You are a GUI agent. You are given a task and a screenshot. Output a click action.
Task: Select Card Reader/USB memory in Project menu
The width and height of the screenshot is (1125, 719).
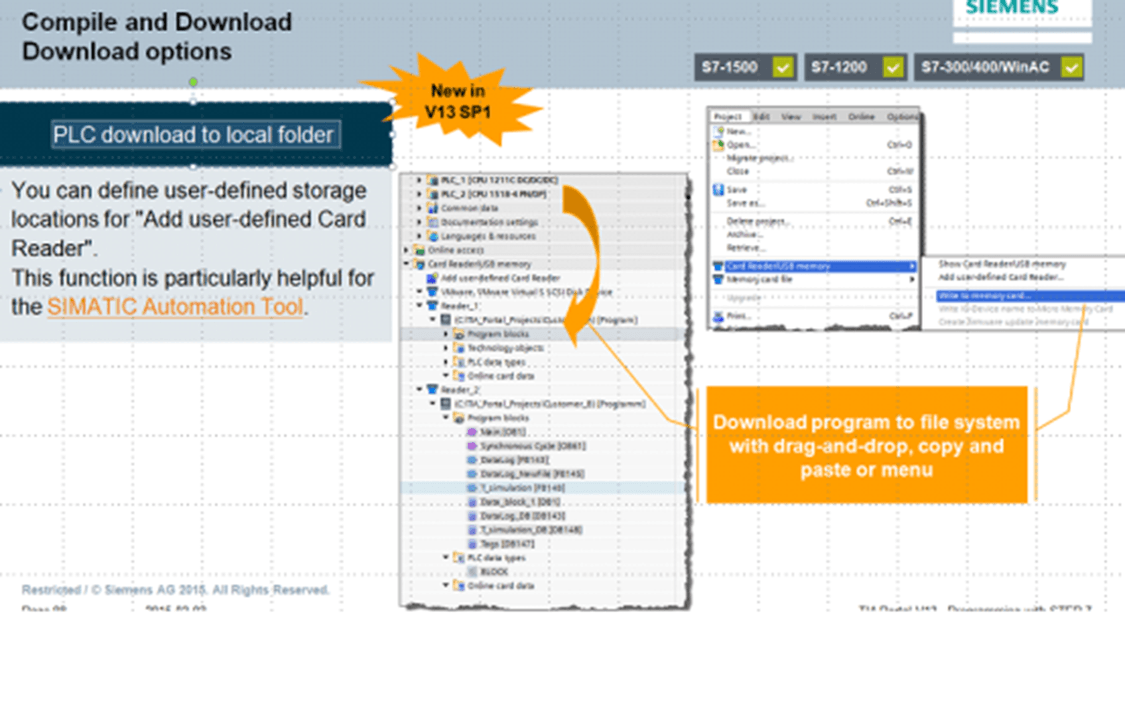pyautogui.click(x=814, y=266)
